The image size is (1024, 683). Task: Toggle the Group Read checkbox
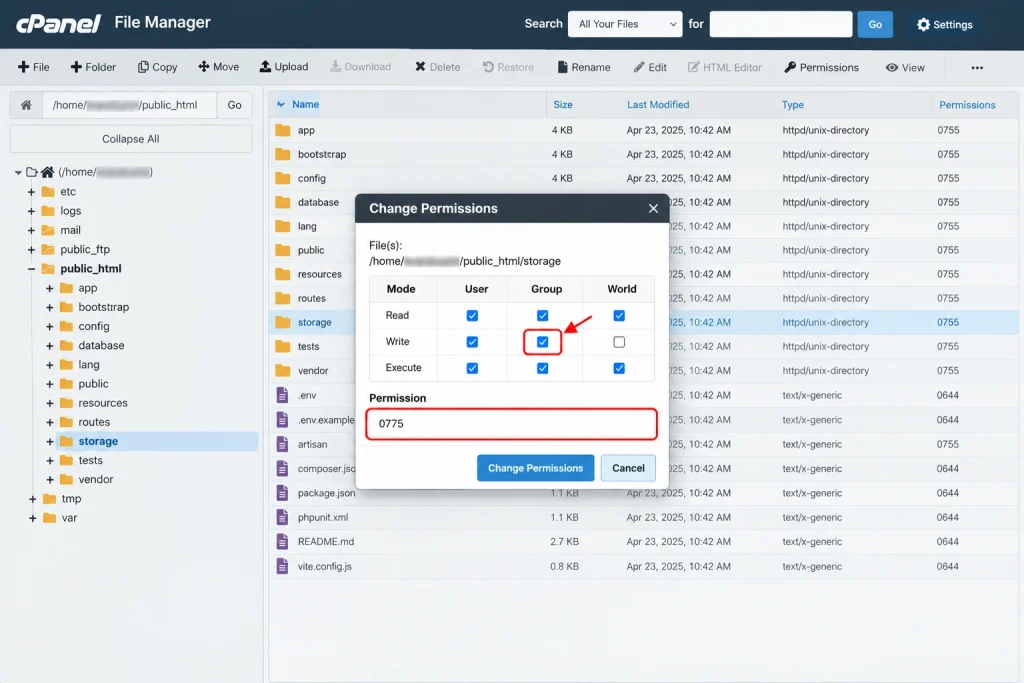[x=543, y=315]
